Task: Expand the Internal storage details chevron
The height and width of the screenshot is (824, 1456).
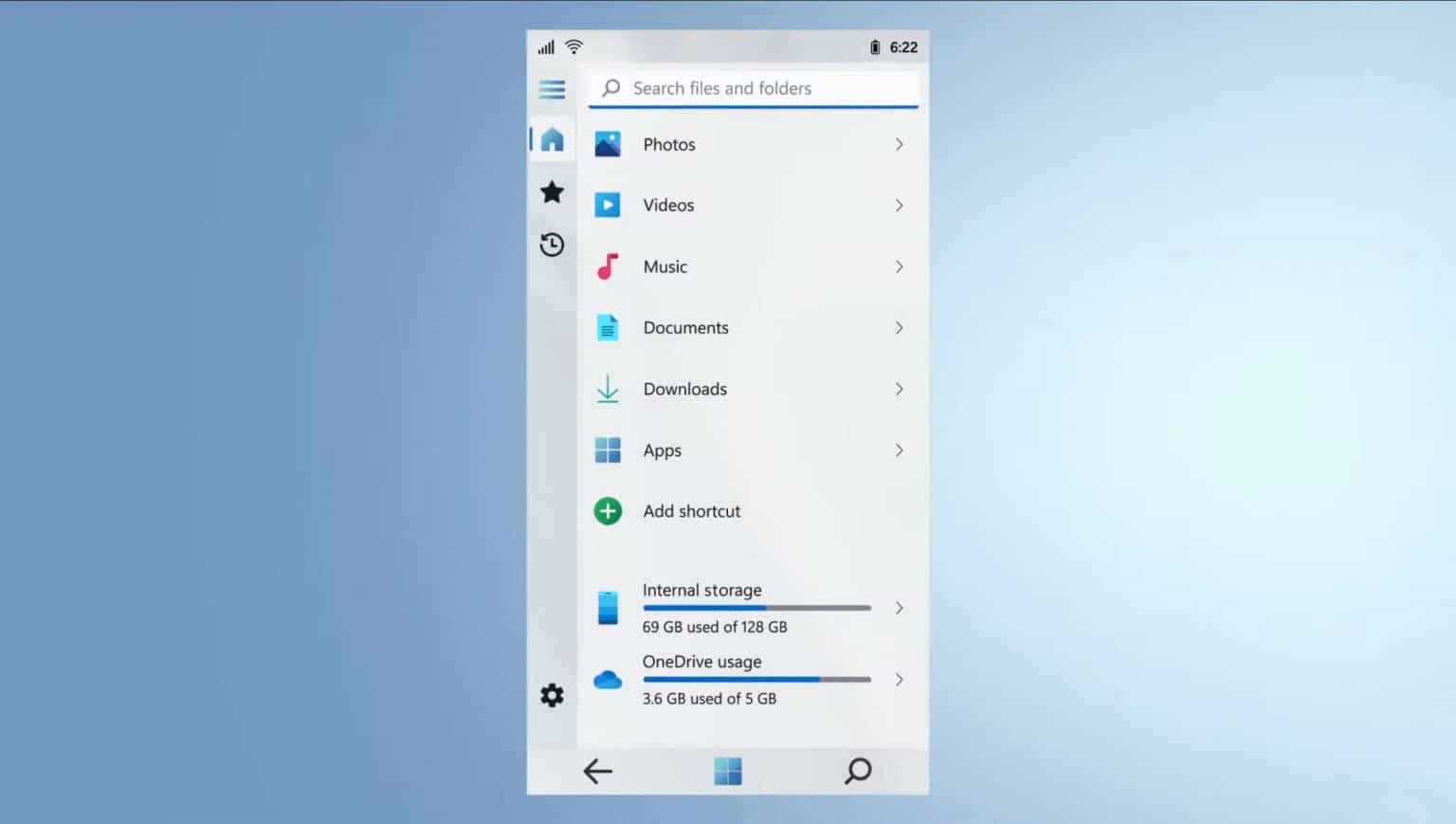Action: (x=899, y=608)
